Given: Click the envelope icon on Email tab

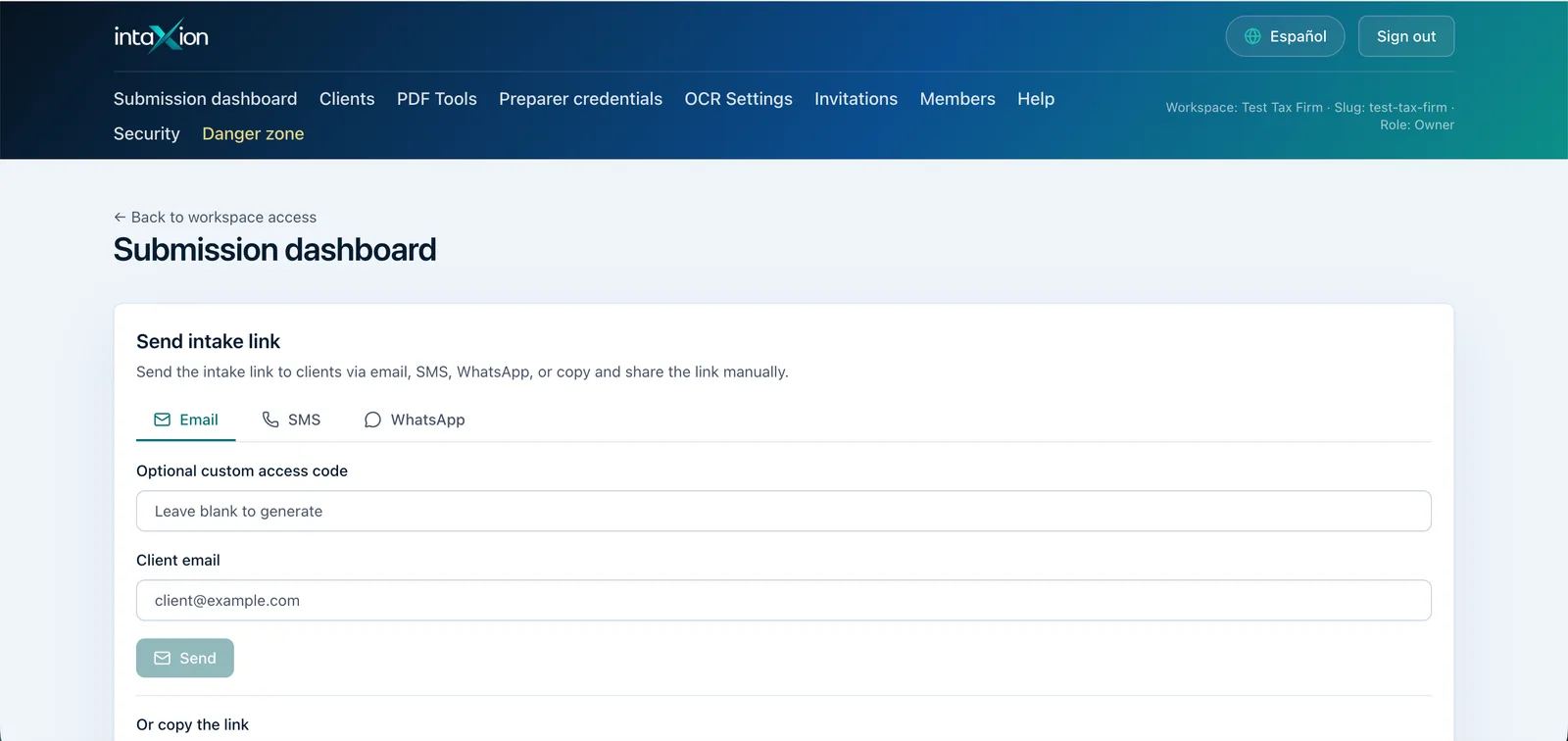Looking at the screenshot, I should pyautogui.click(x=163, y=420).
